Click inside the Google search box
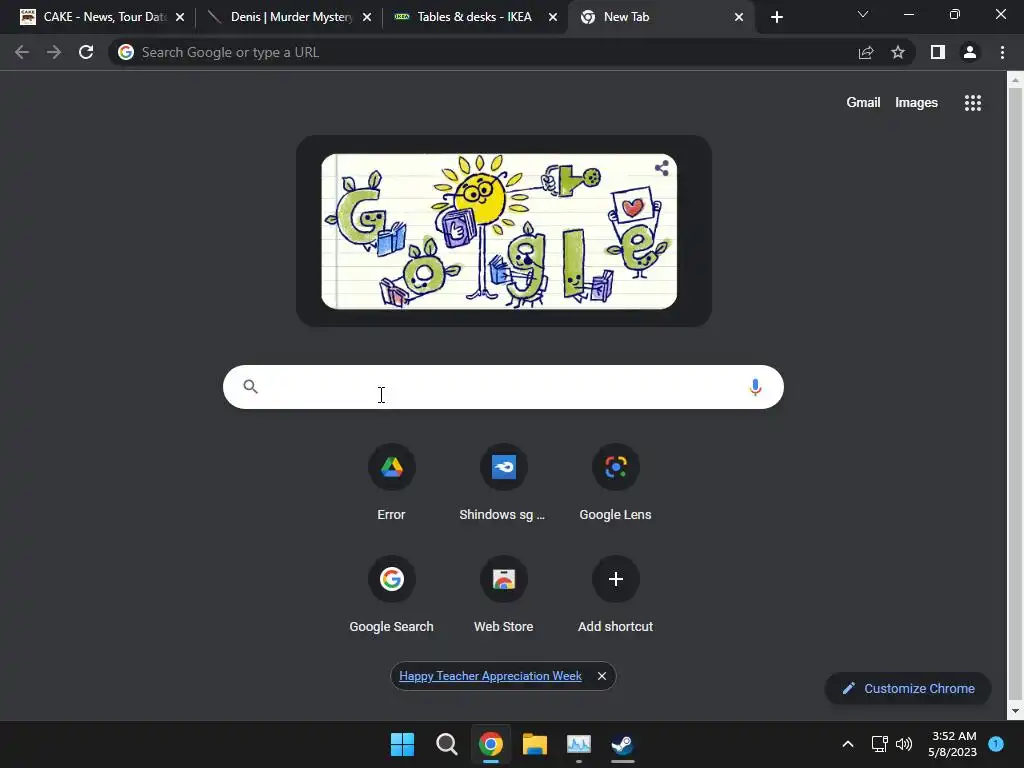 coord(503,387)
